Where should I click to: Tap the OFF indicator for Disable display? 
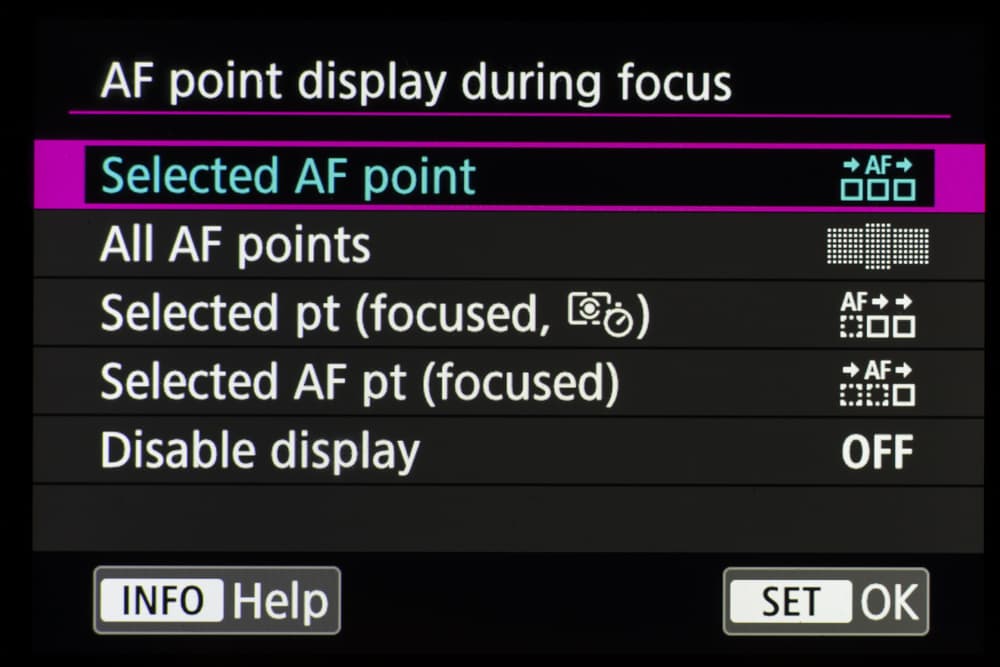click(x=877, y=452)
